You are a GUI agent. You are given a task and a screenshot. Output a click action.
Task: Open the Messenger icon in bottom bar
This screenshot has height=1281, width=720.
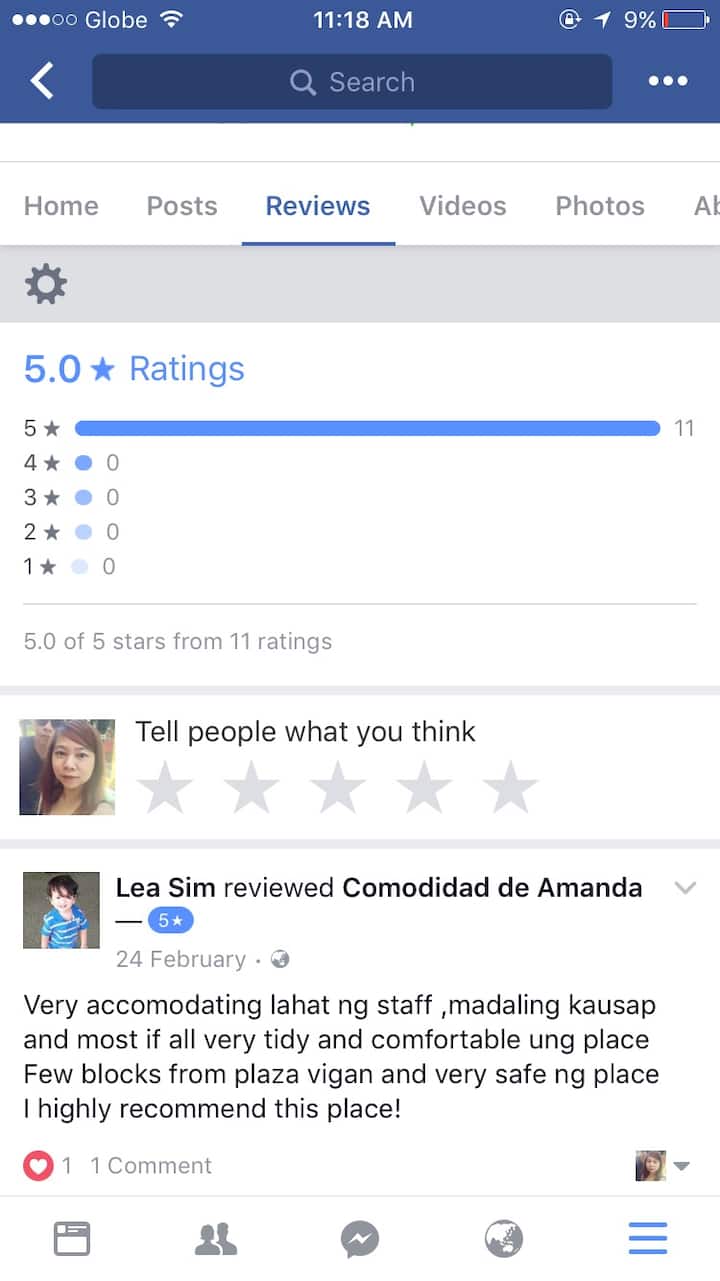[360, 1239]
